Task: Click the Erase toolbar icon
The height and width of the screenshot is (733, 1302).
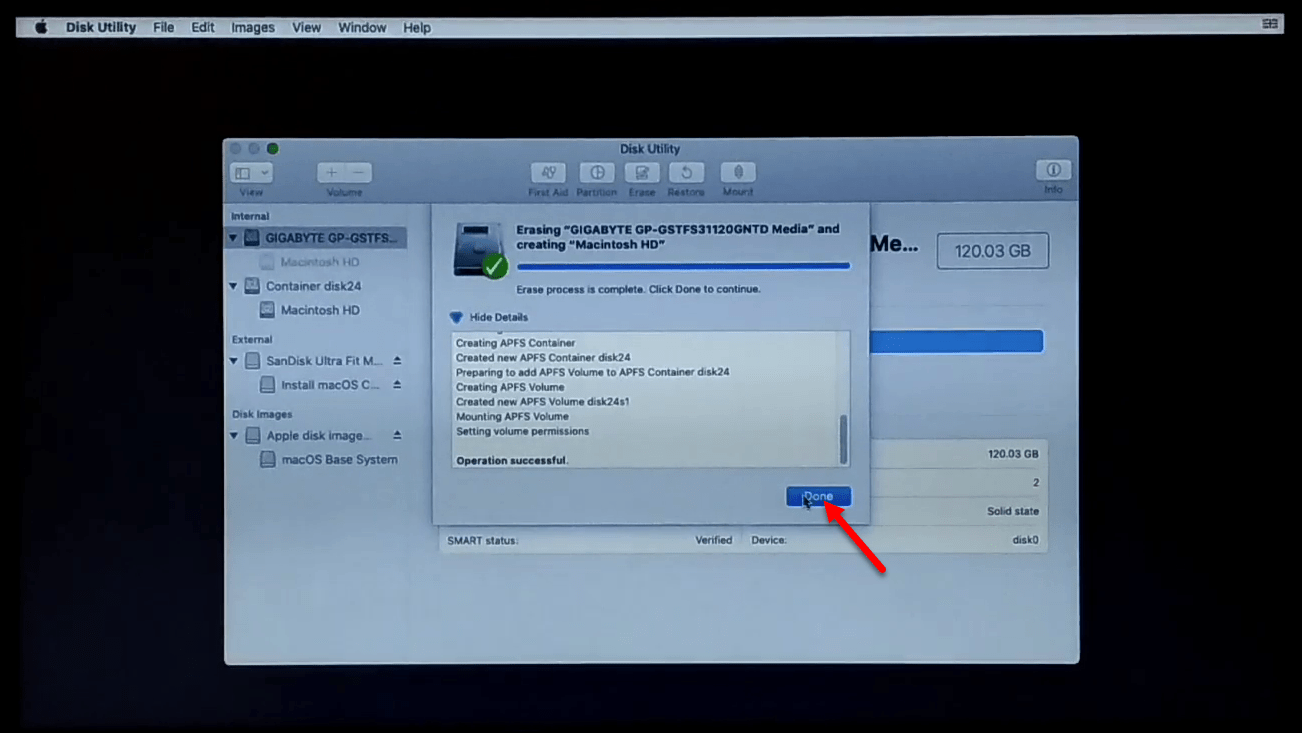Action: (642, 173)
